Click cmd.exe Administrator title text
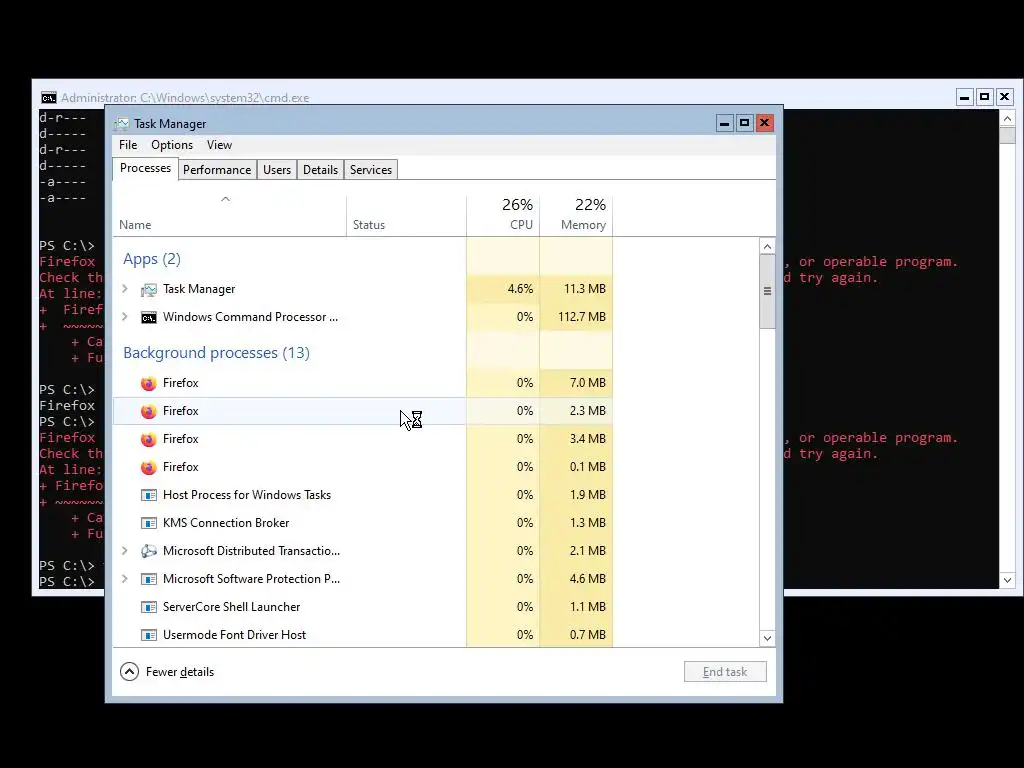1024x768 pixels. pyautogui.click(x=185, y=98)
